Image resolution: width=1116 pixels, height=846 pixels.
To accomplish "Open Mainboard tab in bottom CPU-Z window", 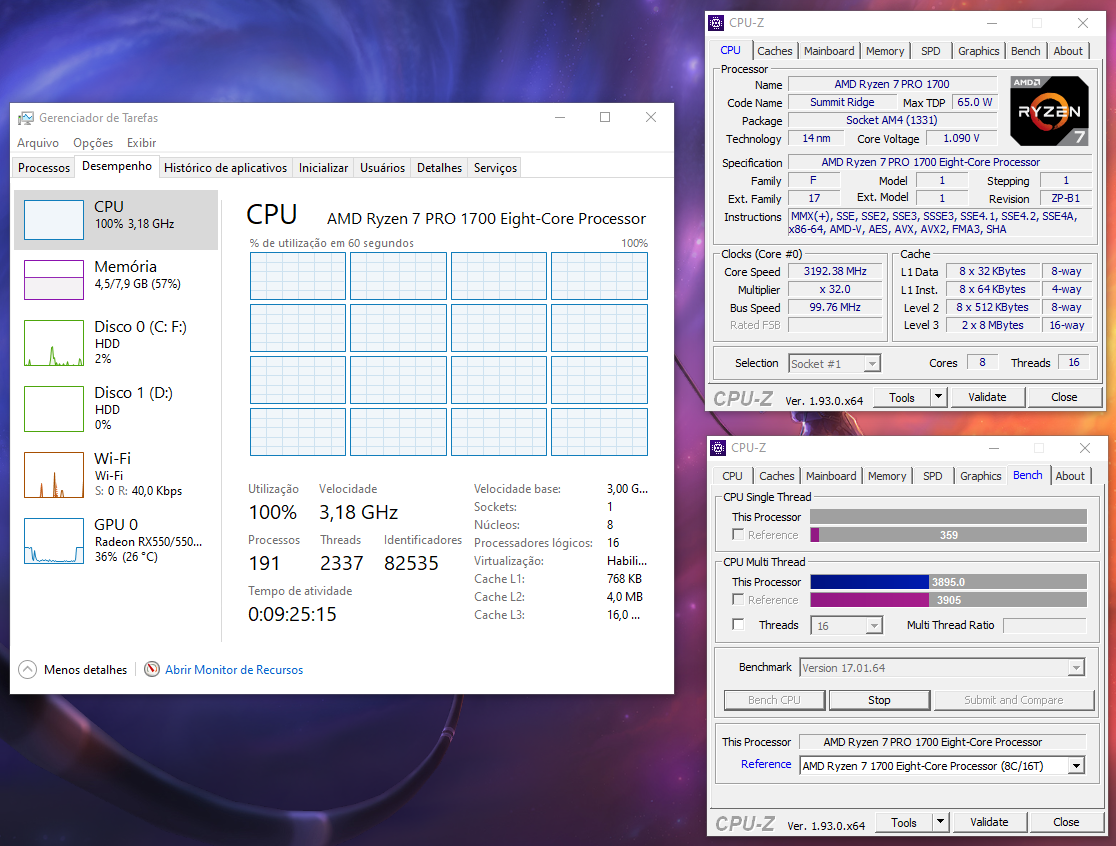I will pos(831,476).
